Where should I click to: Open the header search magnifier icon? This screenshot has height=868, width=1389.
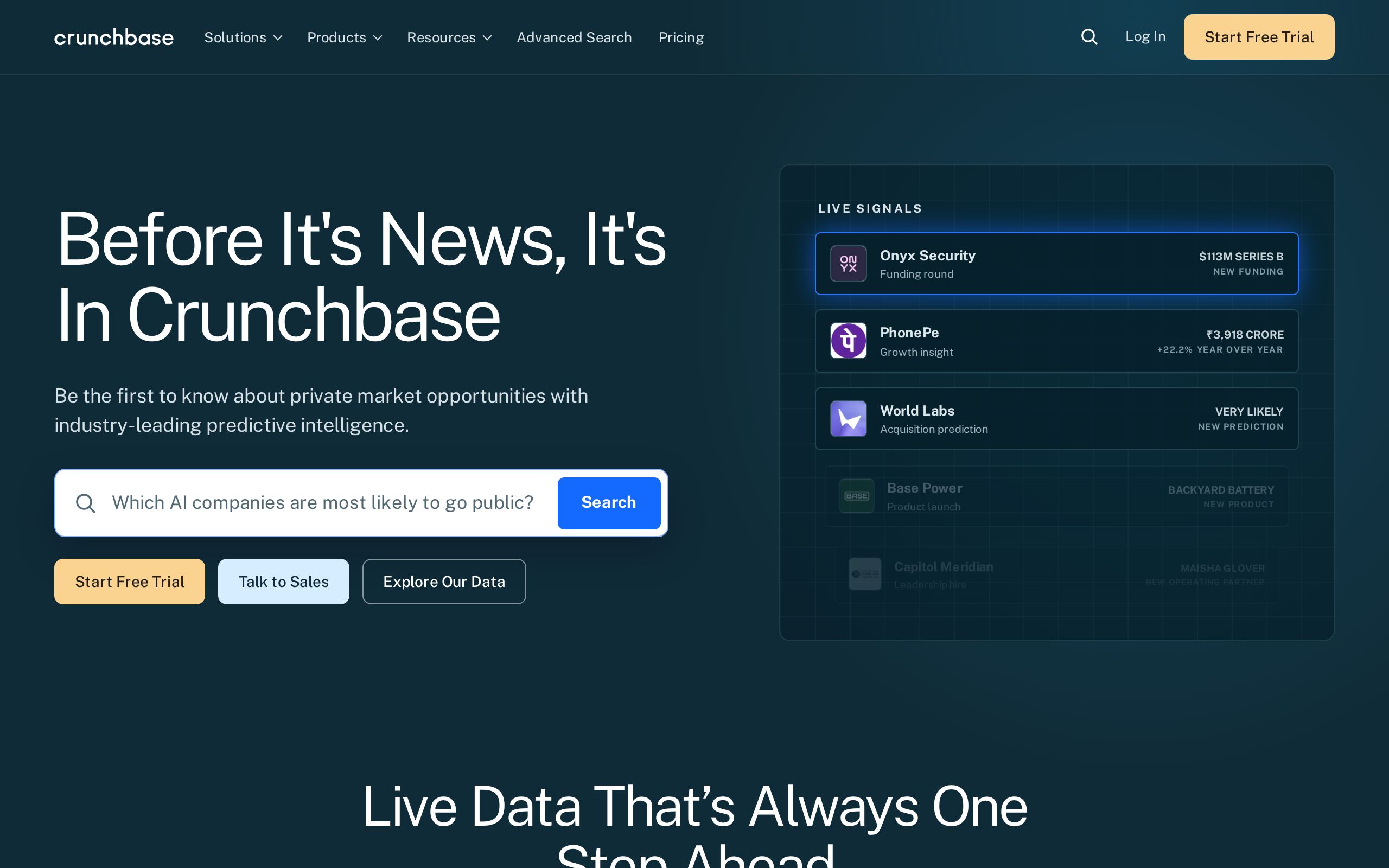coord(1089,37)
